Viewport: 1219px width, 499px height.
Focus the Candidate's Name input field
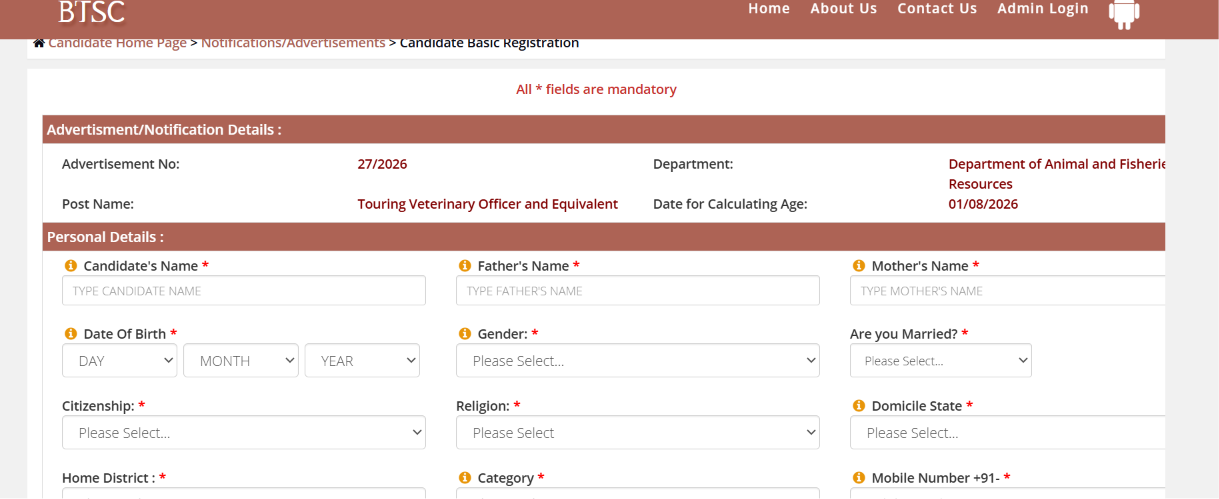(244, 291)
